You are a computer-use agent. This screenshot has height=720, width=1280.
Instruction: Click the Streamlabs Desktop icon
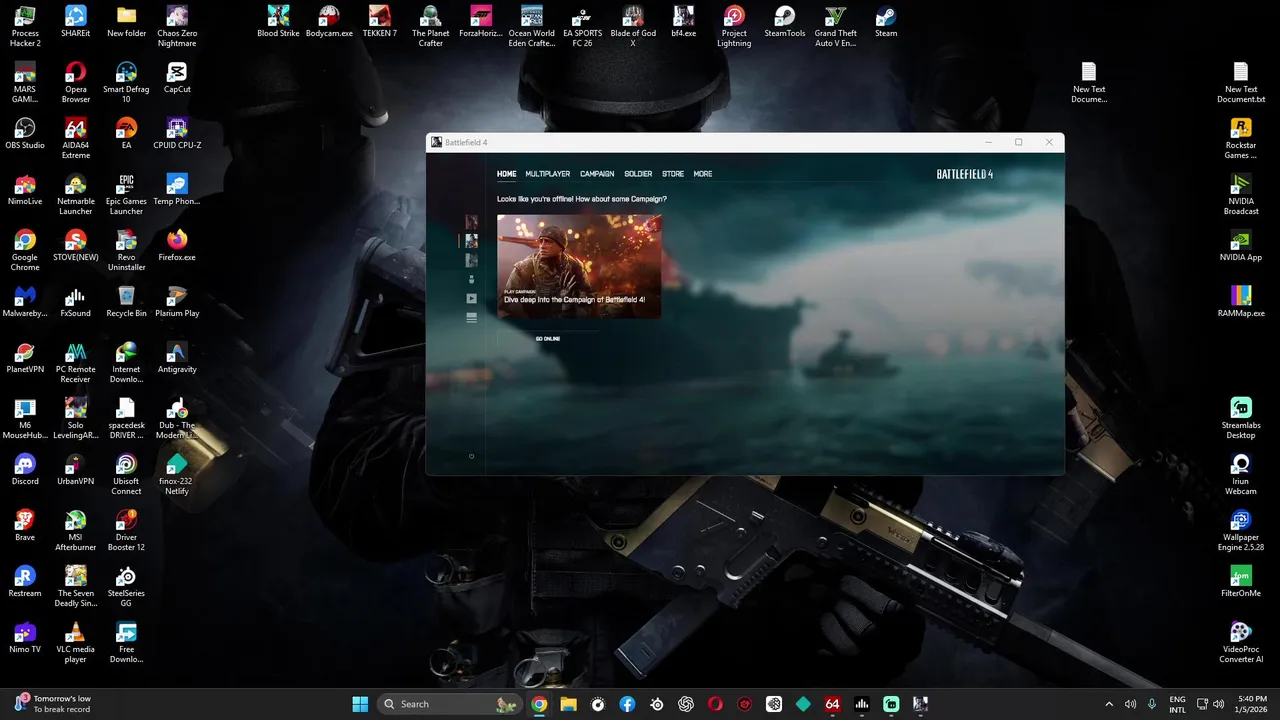tap(1241, 419)
